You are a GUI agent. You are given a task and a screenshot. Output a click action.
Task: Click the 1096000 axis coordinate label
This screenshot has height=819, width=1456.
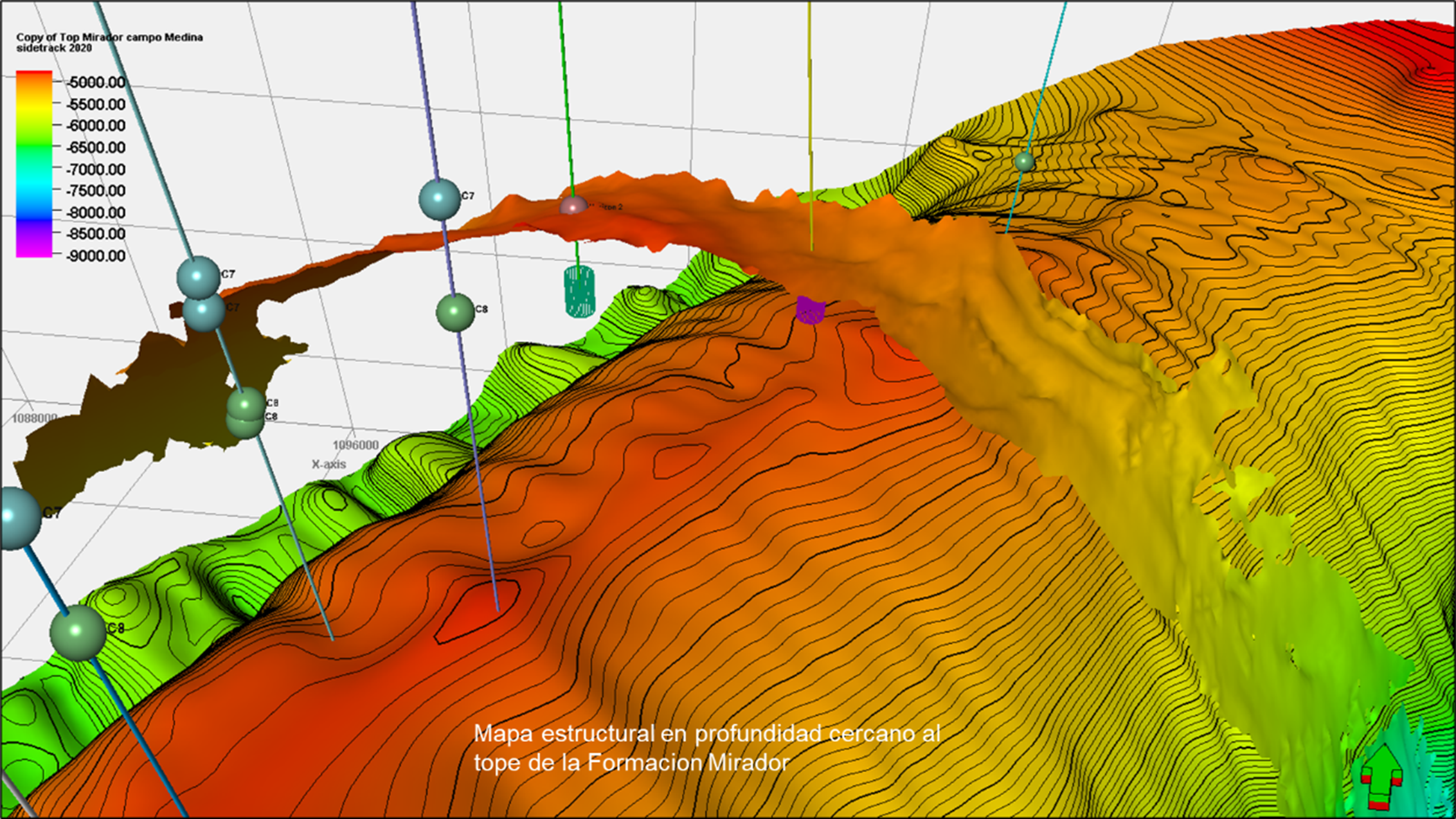pos(355,445)
